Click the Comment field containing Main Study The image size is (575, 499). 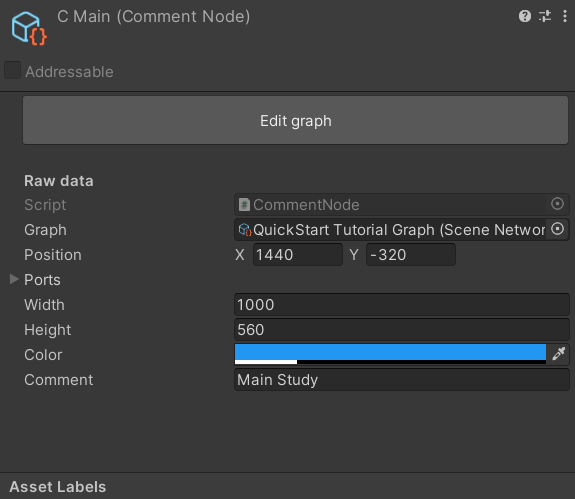coord(402,379)
